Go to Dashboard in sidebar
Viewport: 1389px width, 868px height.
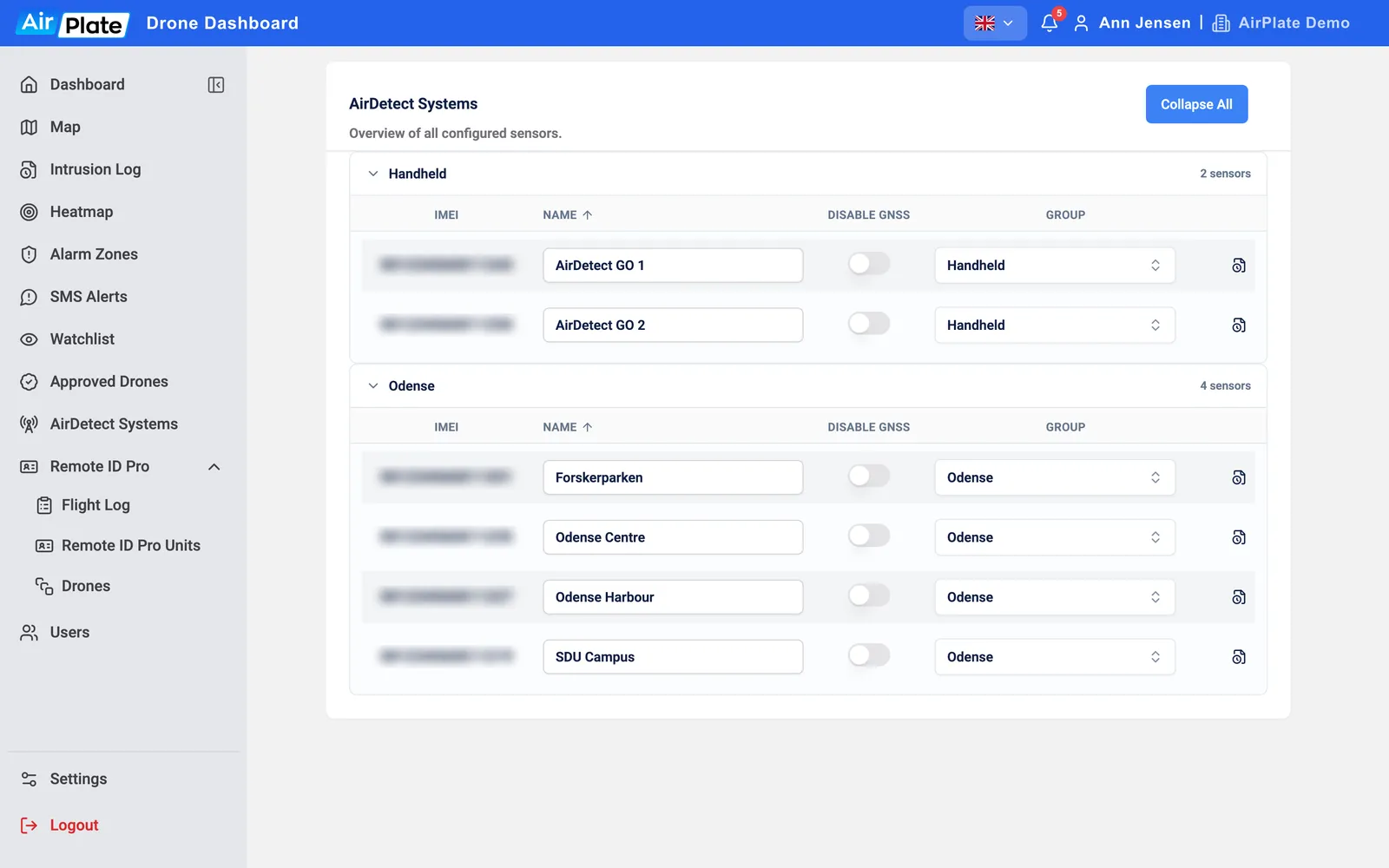click(87, 84)
